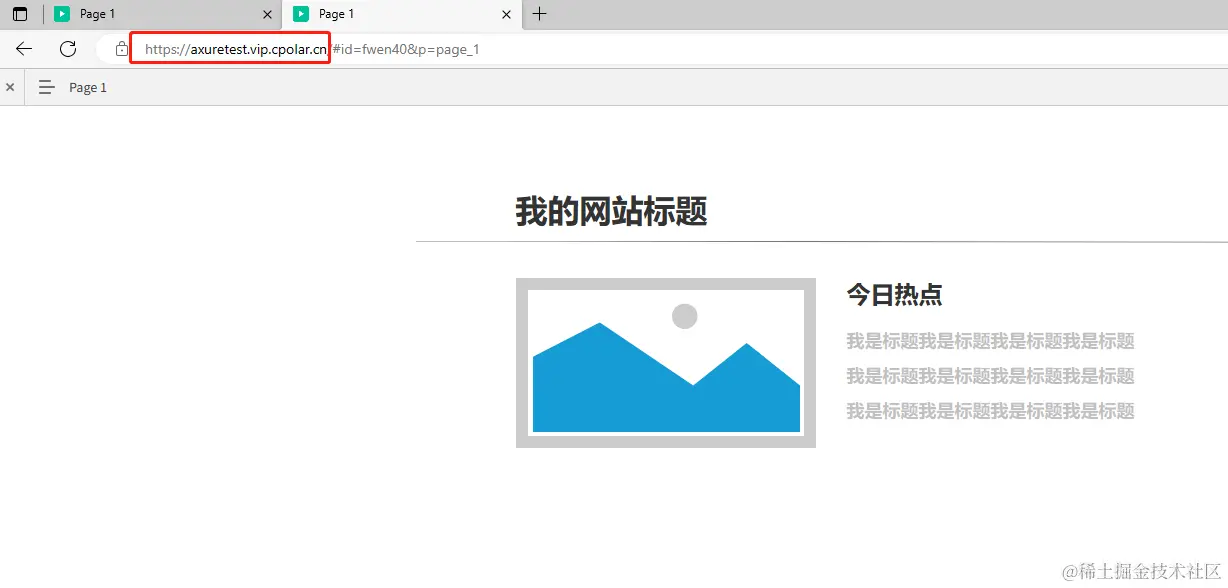Close the Axure sitemap sidebar
Image resolution: width=1228 pixels, height=588 pixels.
tap(10, 88)
